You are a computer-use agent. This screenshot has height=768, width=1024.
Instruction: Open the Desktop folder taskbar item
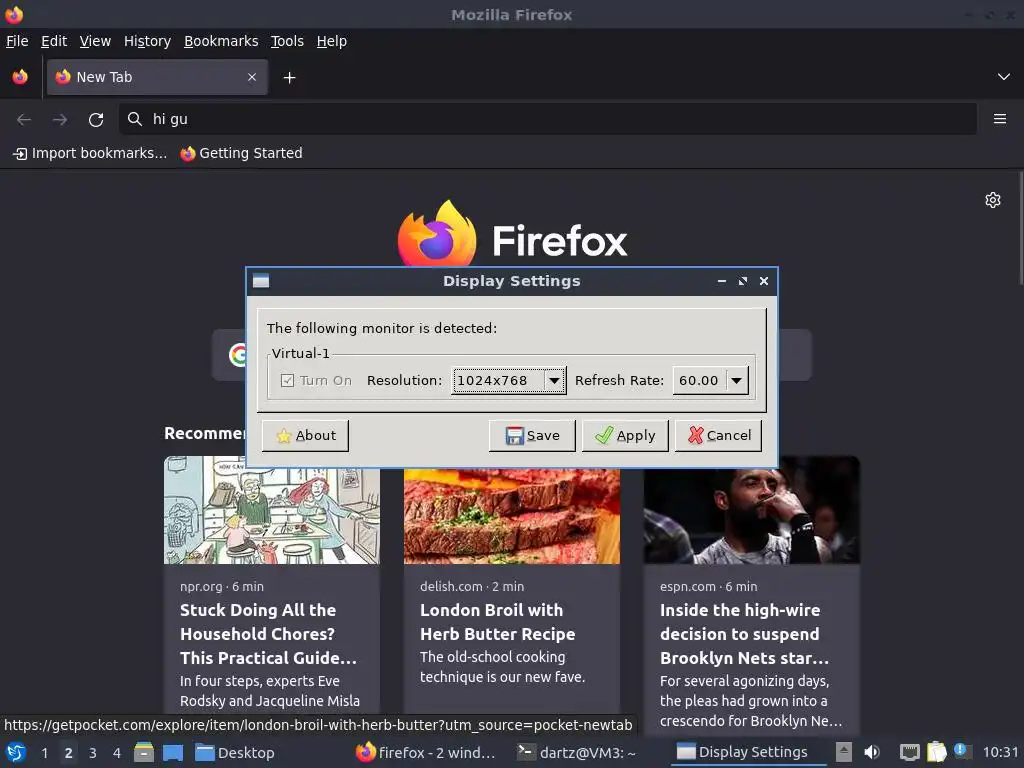pos(235,752)
